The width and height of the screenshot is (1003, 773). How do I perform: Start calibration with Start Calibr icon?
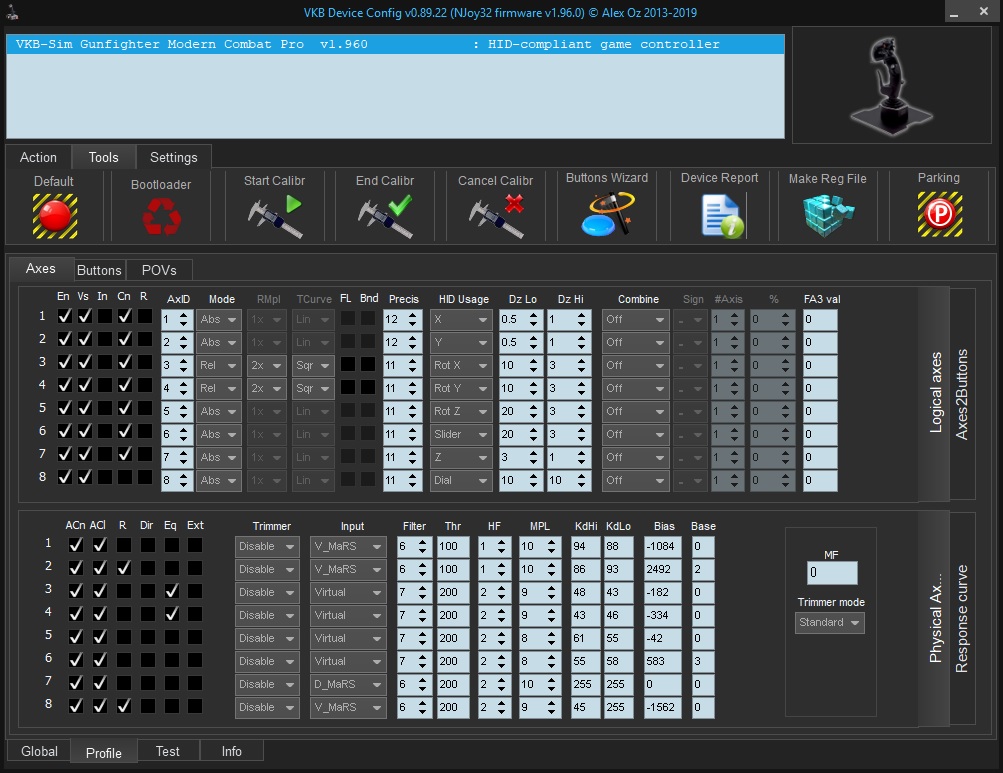(x=274, y=217)
